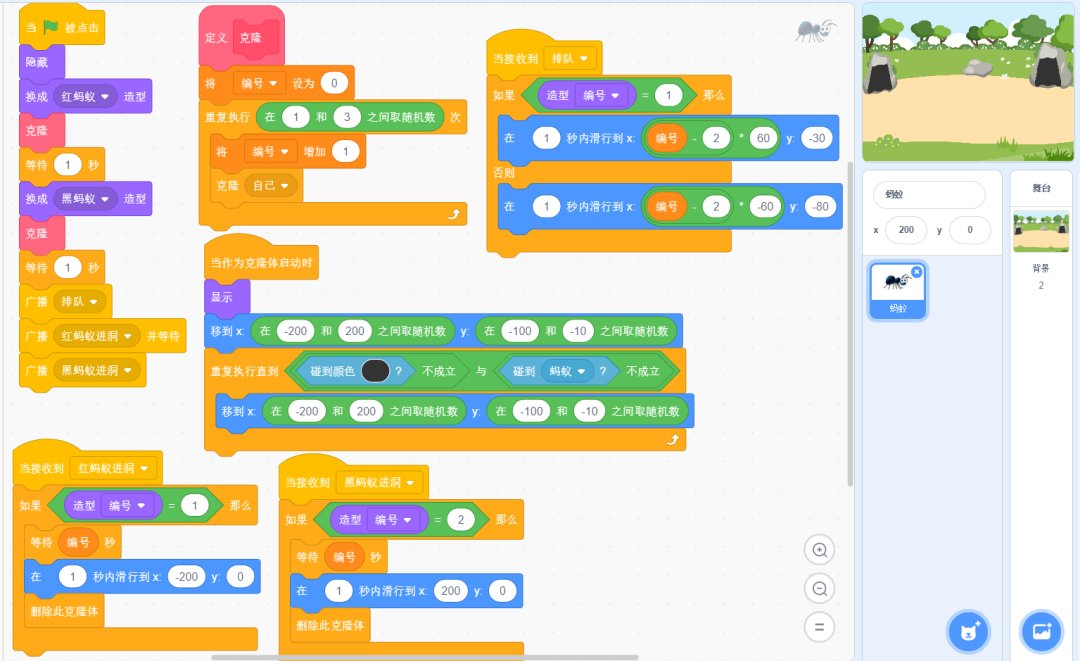The height and width of the screenshot is (661, 1080).
Task: Zoom out using the minus magnifier icon
Action: pyautogui.click(x=820, y=588)
